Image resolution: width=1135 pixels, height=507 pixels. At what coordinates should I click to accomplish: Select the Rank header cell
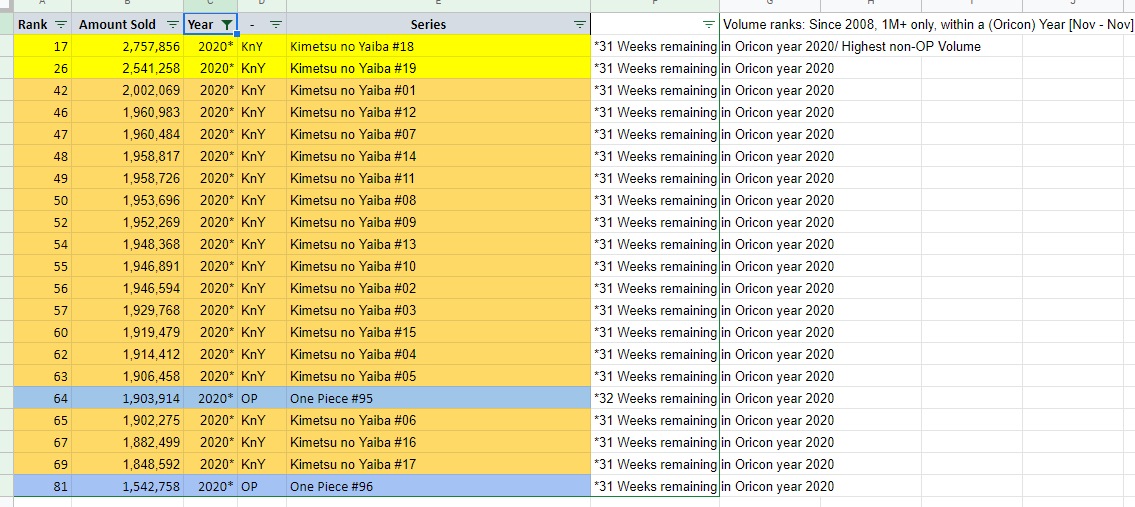point(43,25)
